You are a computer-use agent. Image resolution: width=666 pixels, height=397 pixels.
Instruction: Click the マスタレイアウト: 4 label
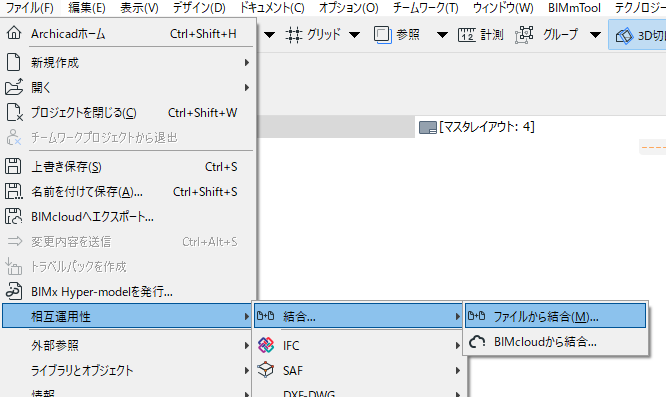487,127
